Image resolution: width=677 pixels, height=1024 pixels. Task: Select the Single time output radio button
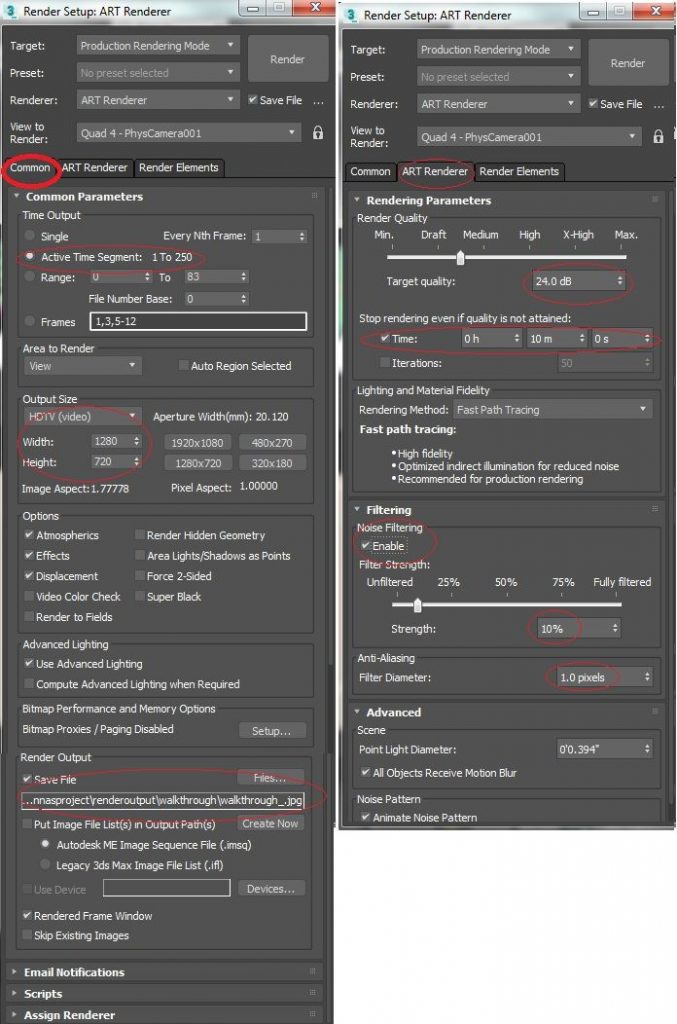tap(32, 236)
